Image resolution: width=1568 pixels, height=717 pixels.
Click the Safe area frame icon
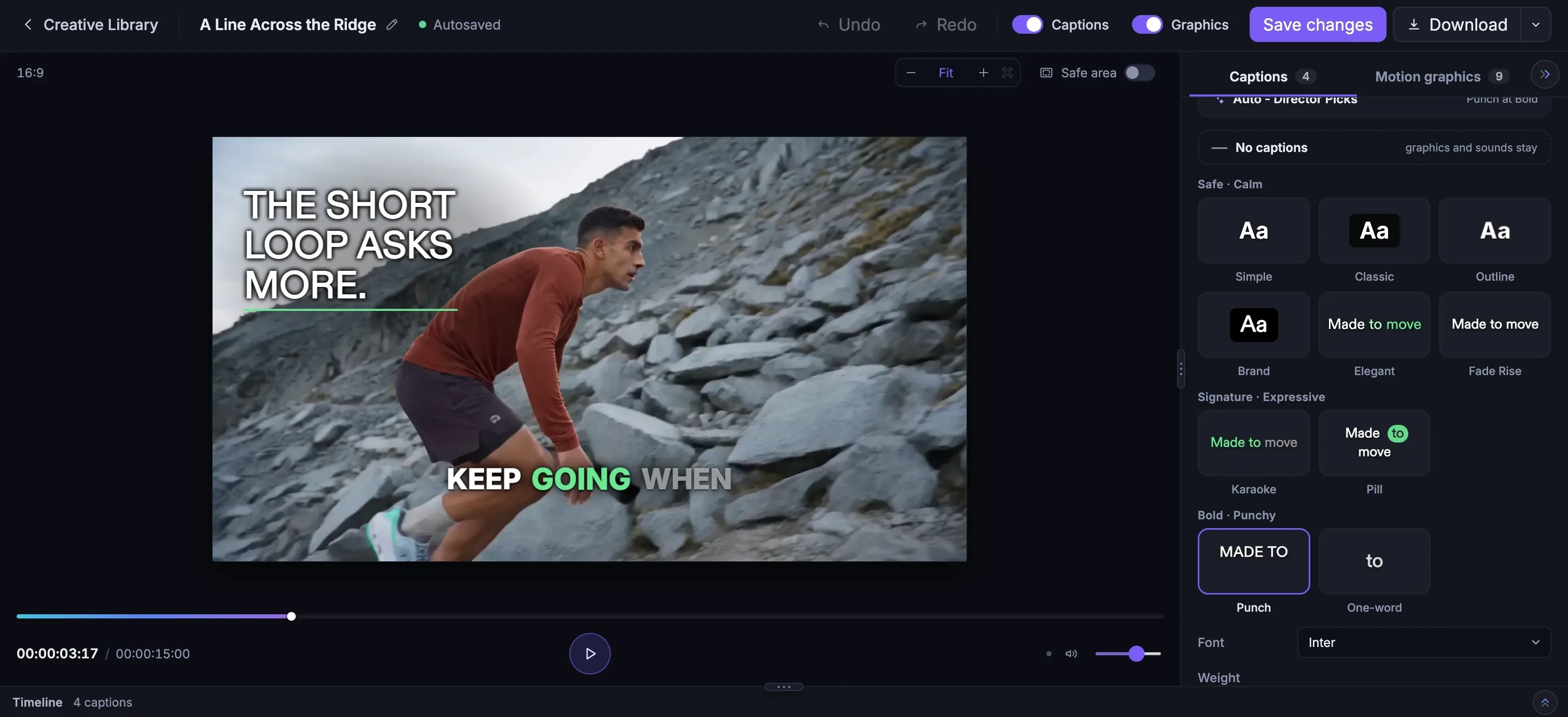1046,73
